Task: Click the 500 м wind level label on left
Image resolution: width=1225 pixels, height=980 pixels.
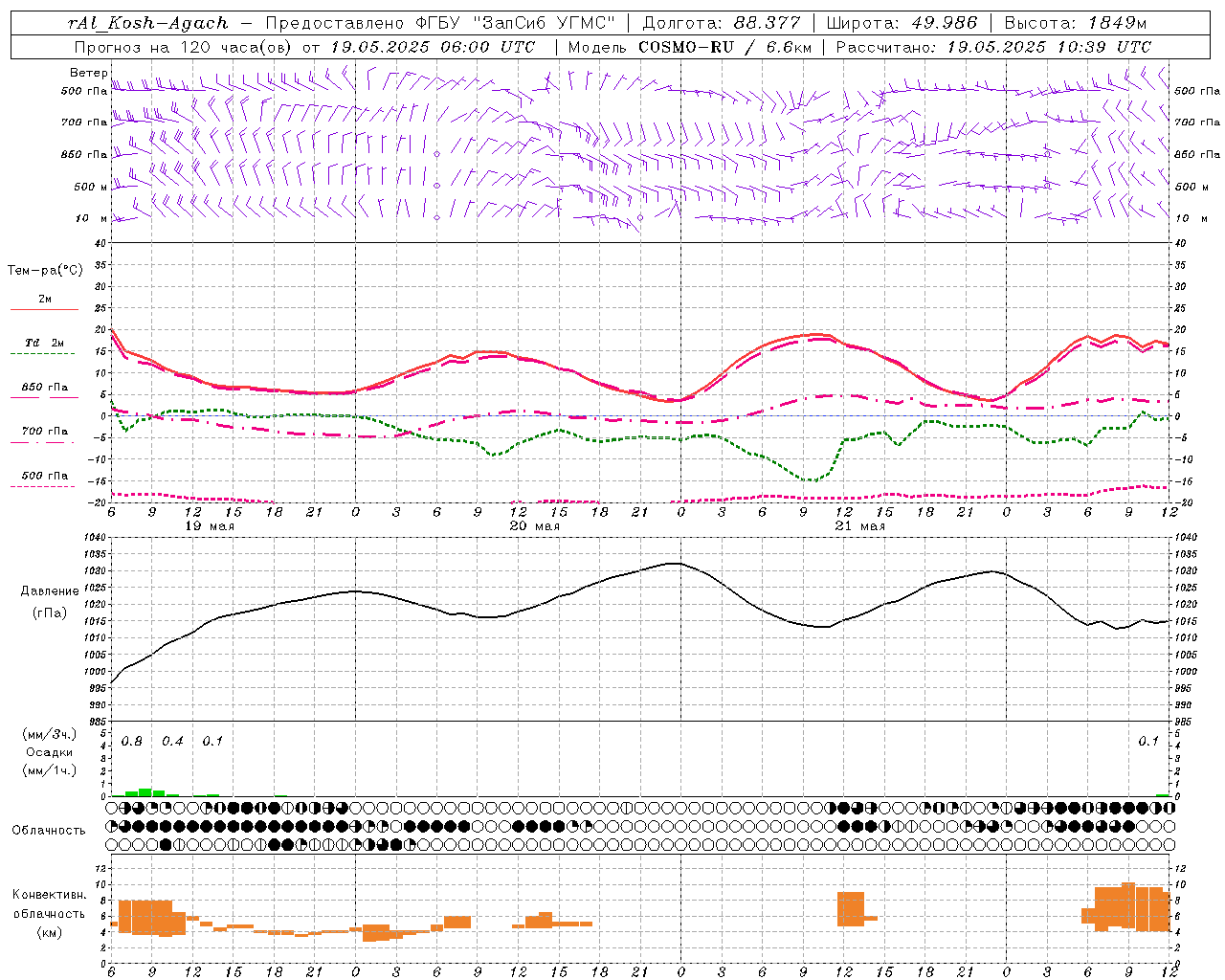Action: pyautogui.click(x=91, y=187)
